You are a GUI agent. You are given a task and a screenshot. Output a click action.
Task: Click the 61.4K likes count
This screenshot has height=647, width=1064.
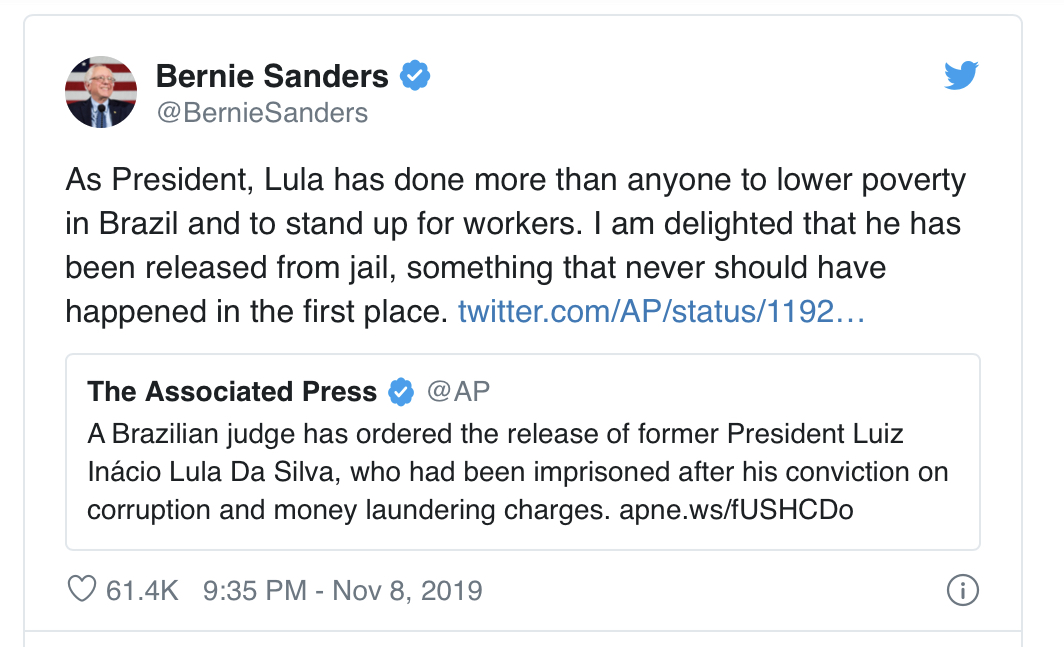pos(142,590)
